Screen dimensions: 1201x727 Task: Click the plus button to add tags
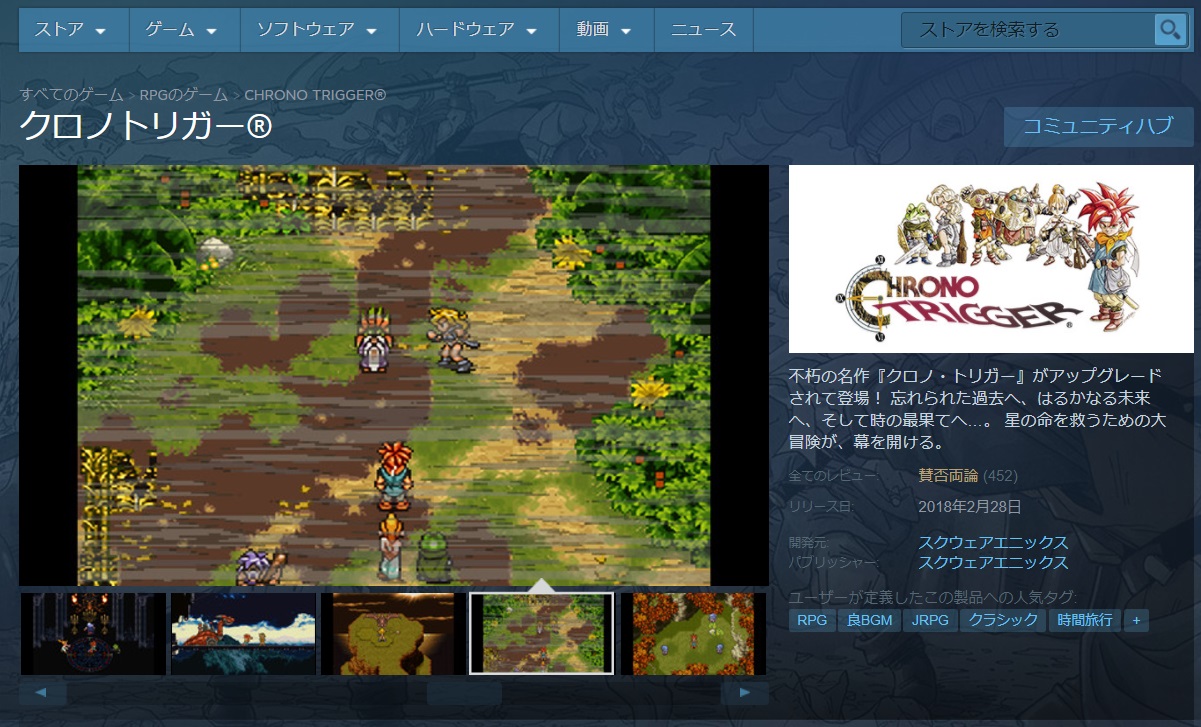tap(1135, 620)
